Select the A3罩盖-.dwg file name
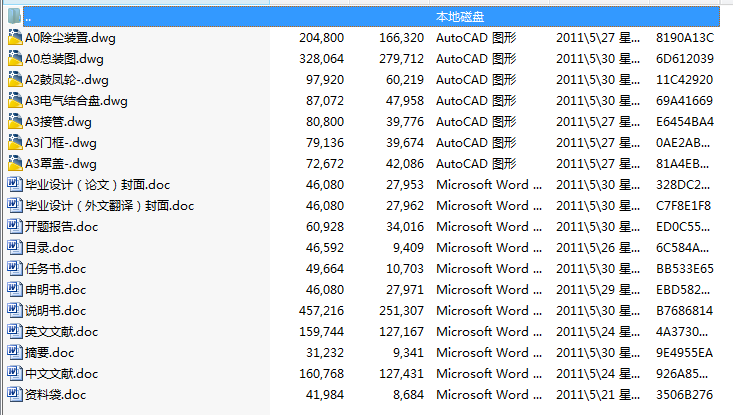The width and height of the screenshot is (733, 415). coord(61,164)
